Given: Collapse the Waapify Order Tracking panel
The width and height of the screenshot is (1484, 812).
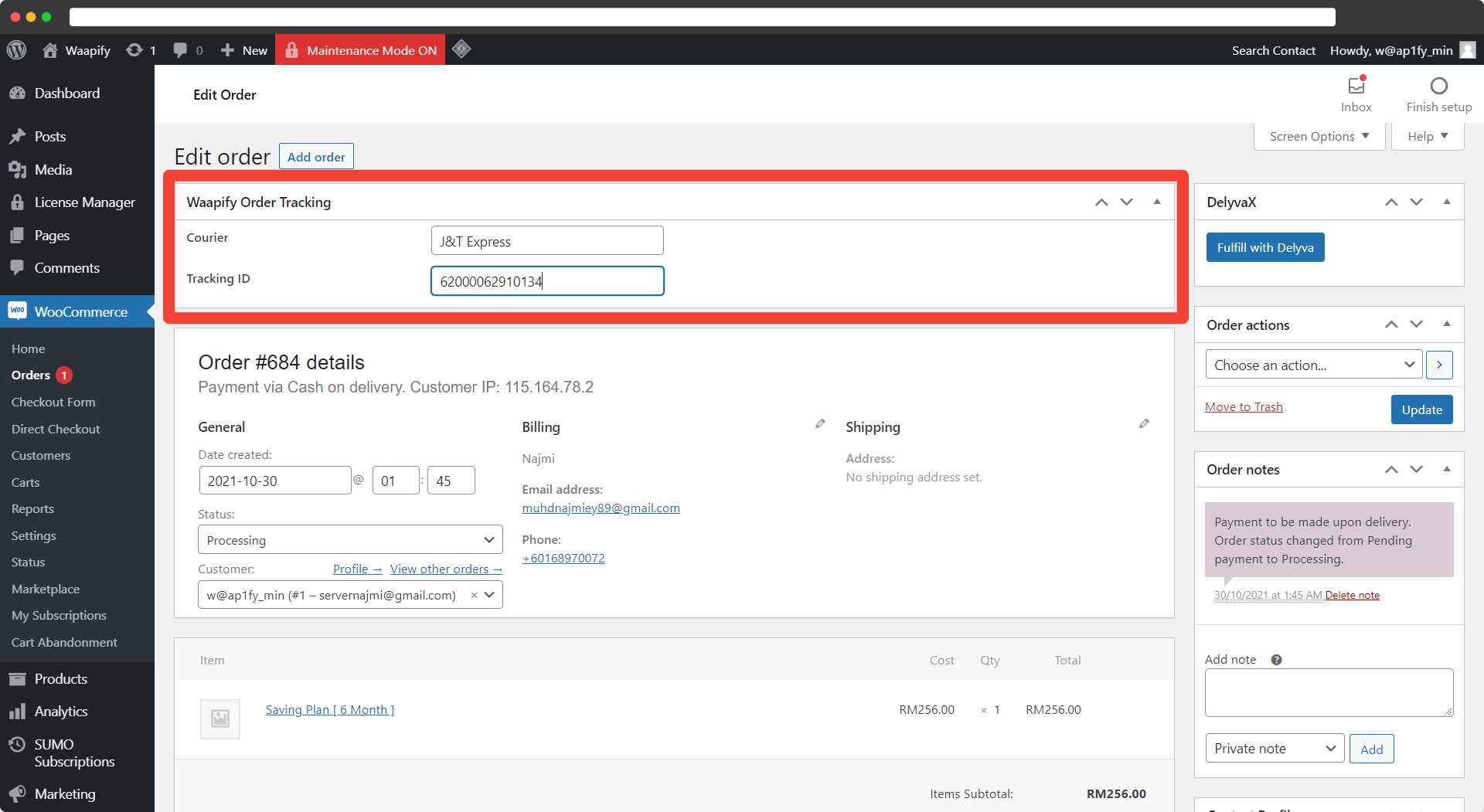Looking at the screenshot, I should pos(1157,202).
